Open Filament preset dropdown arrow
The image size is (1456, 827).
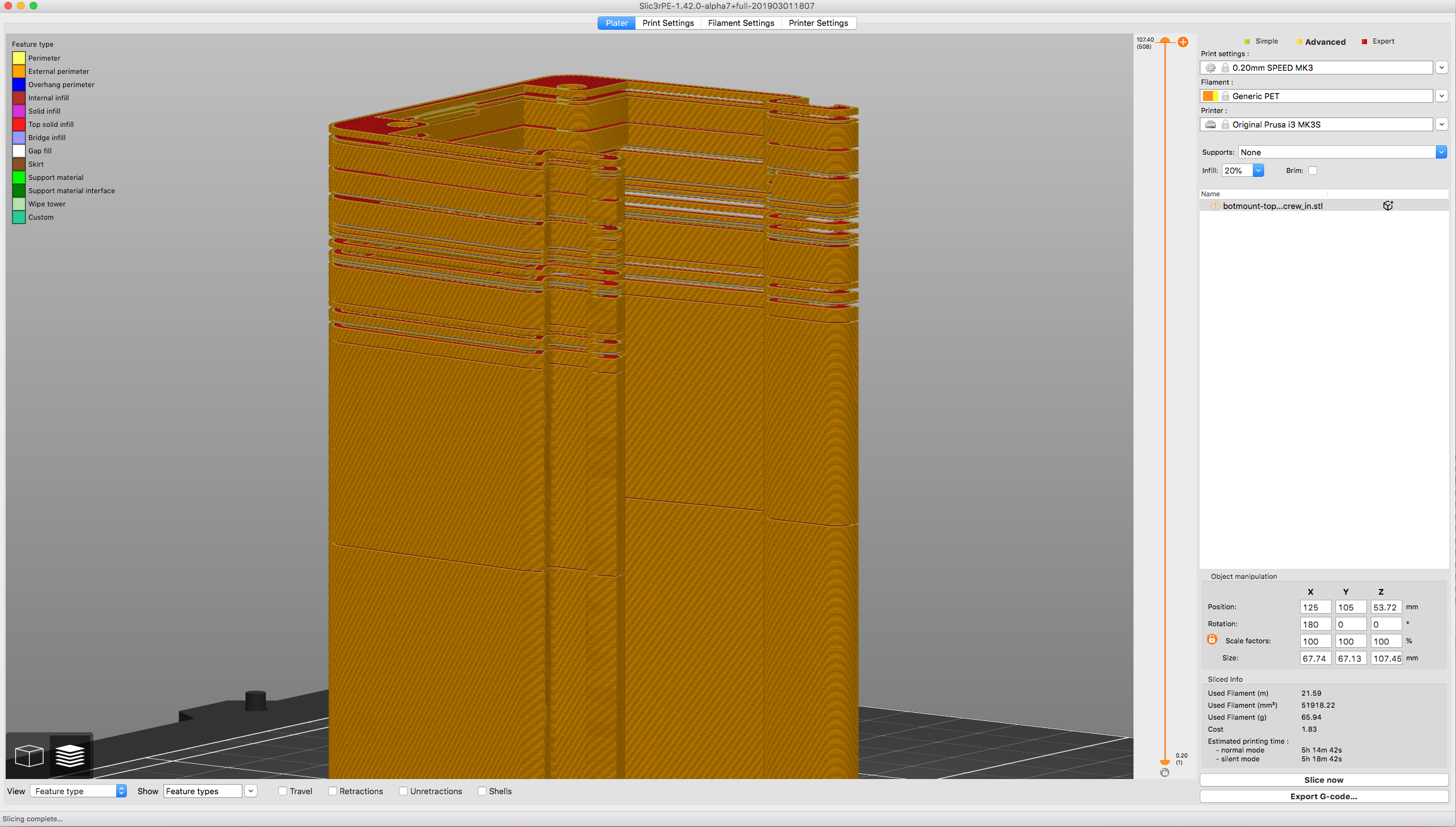point(1441,96)
